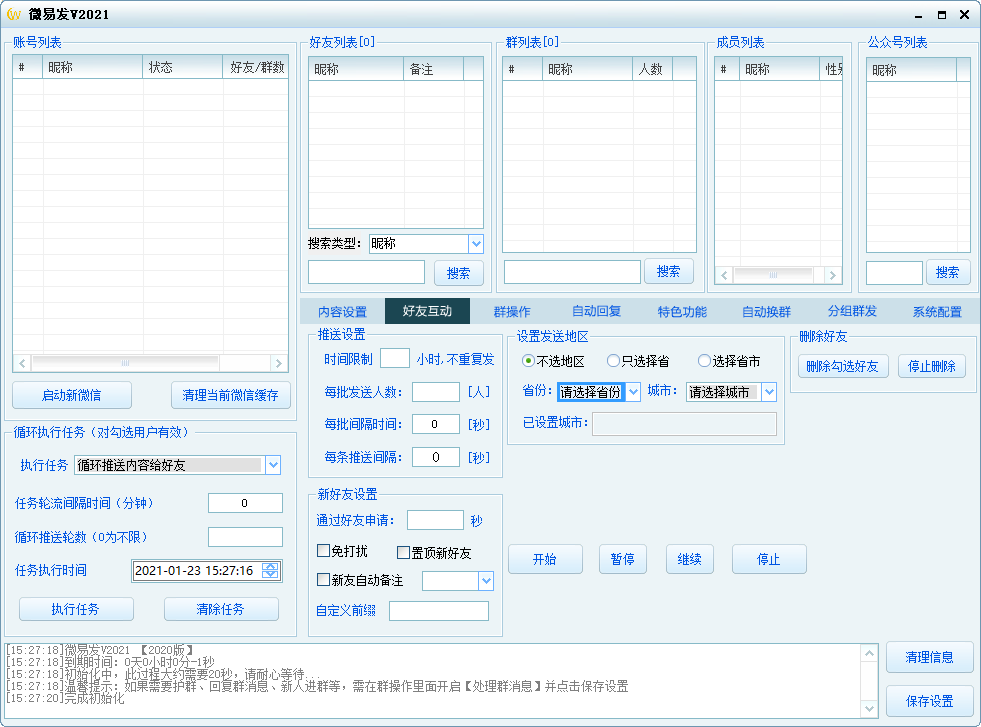981x727 pixels.
Task: Click the 账号列表 horizontal scrollbar thumb
Action: coord(125,363)
